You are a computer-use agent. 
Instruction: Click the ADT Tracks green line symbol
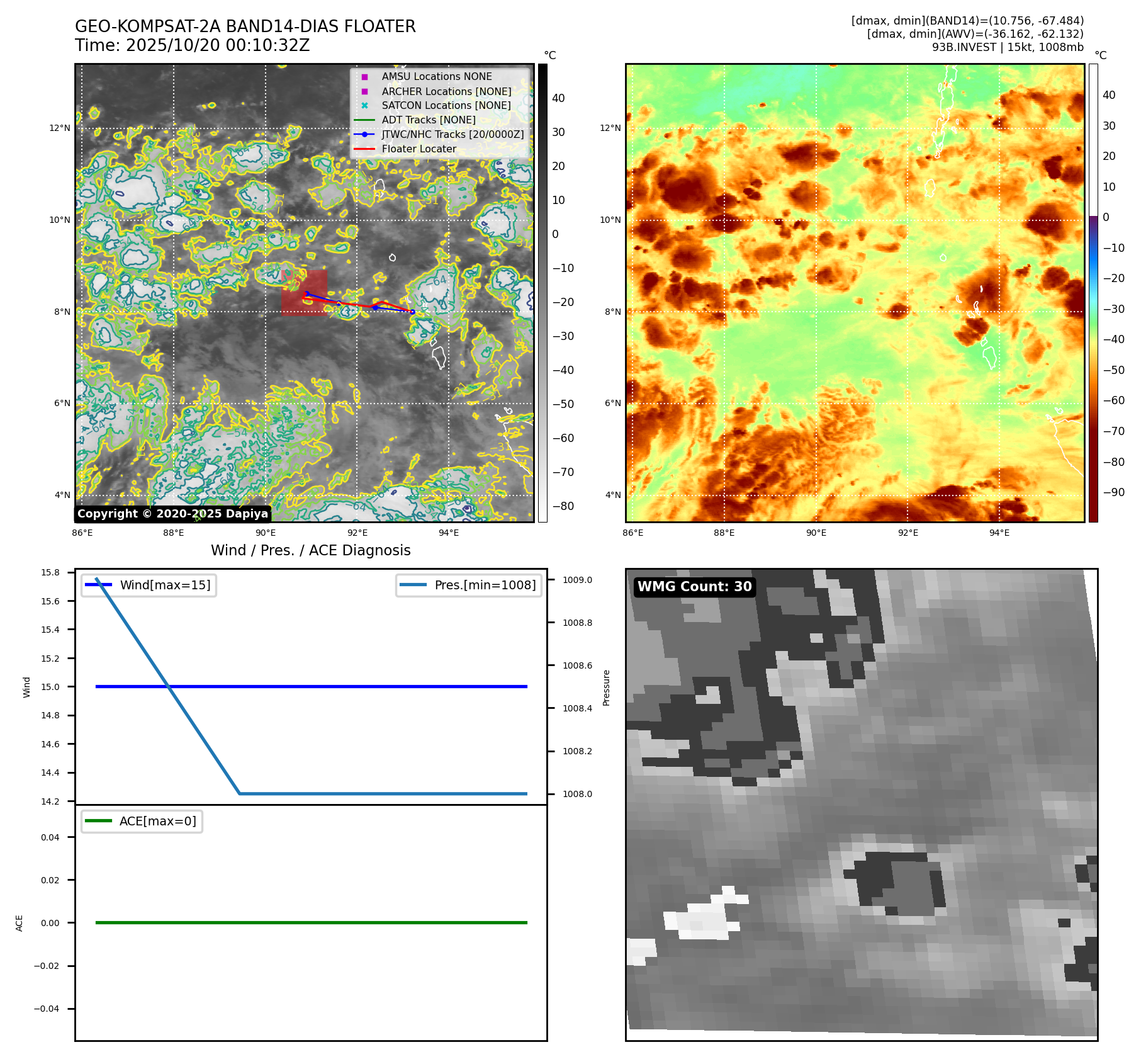tap(364, 120)
